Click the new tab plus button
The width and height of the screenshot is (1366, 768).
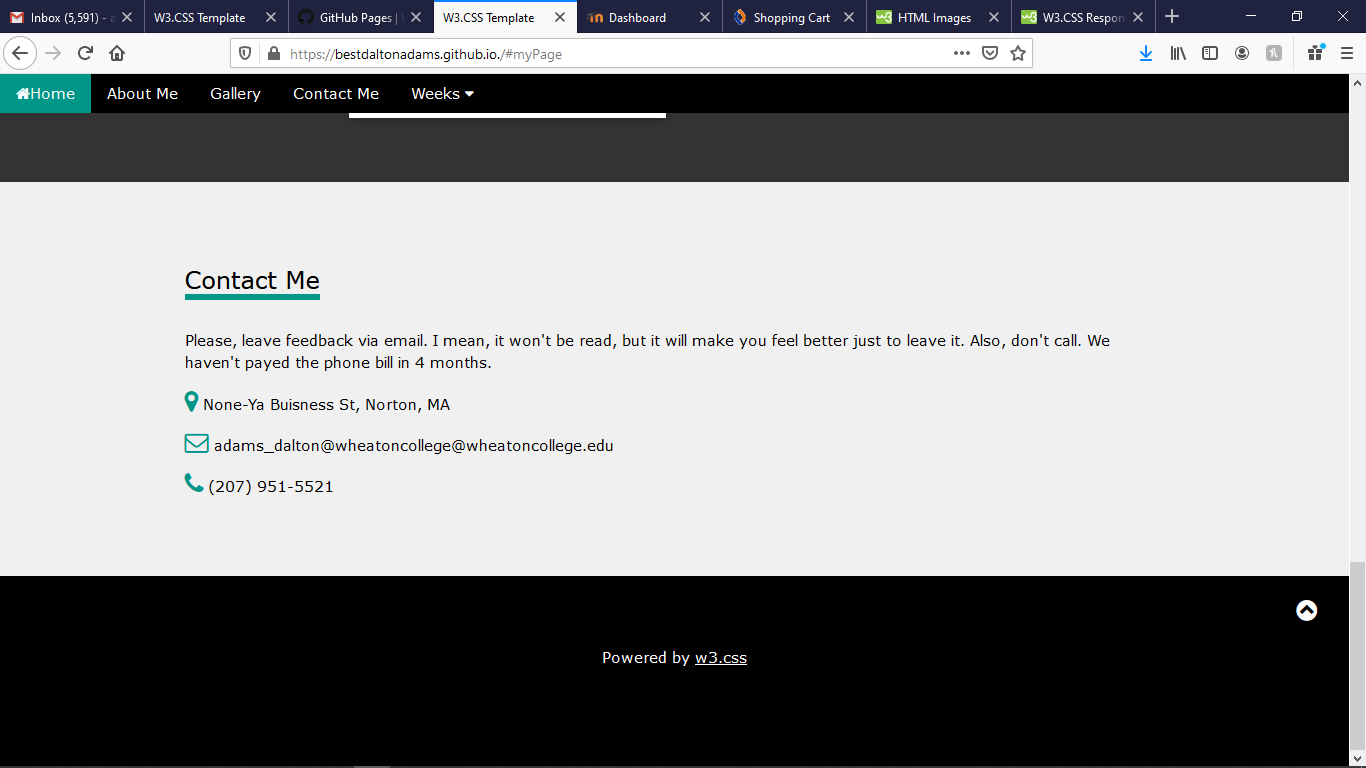(x=1172, y=17)
